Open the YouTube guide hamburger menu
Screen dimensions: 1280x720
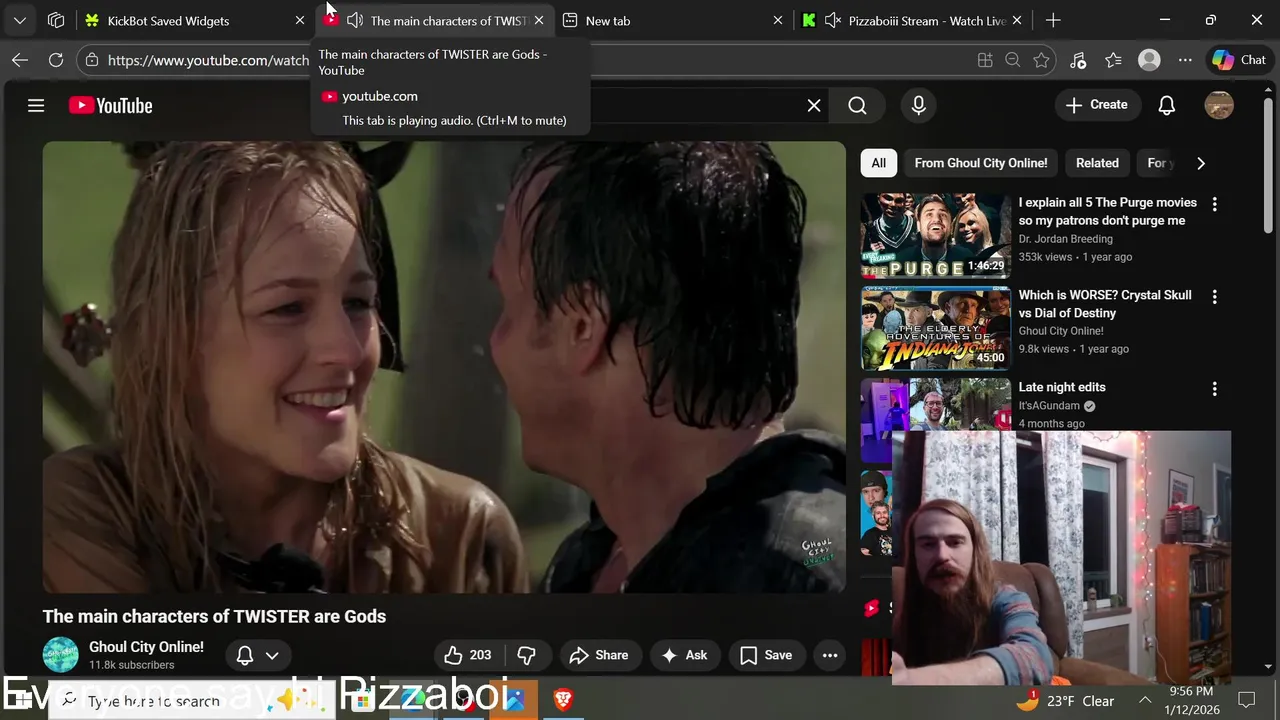(x=36, y=105)
